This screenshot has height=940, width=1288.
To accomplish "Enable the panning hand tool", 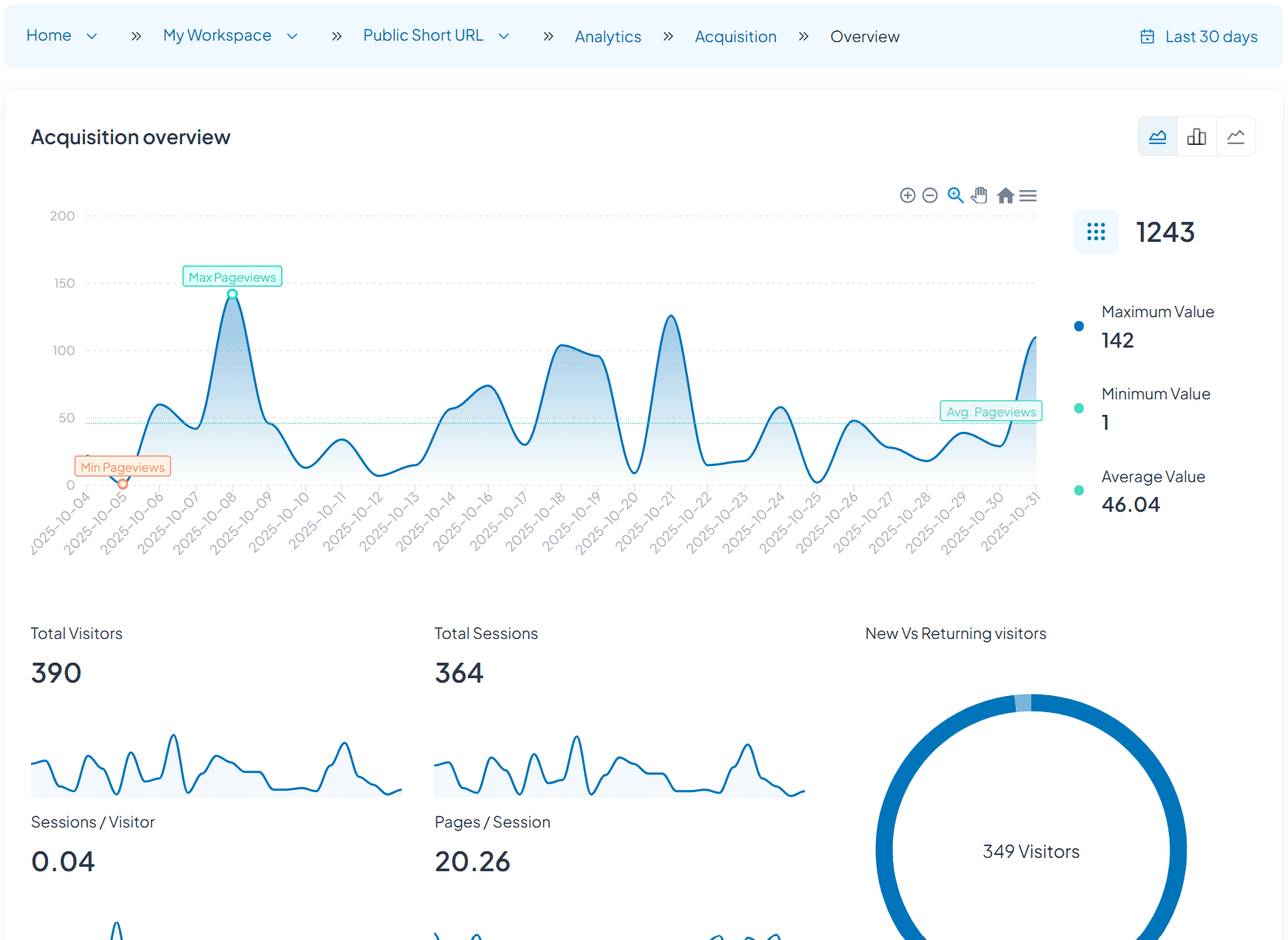I will (x=980, y=195).
